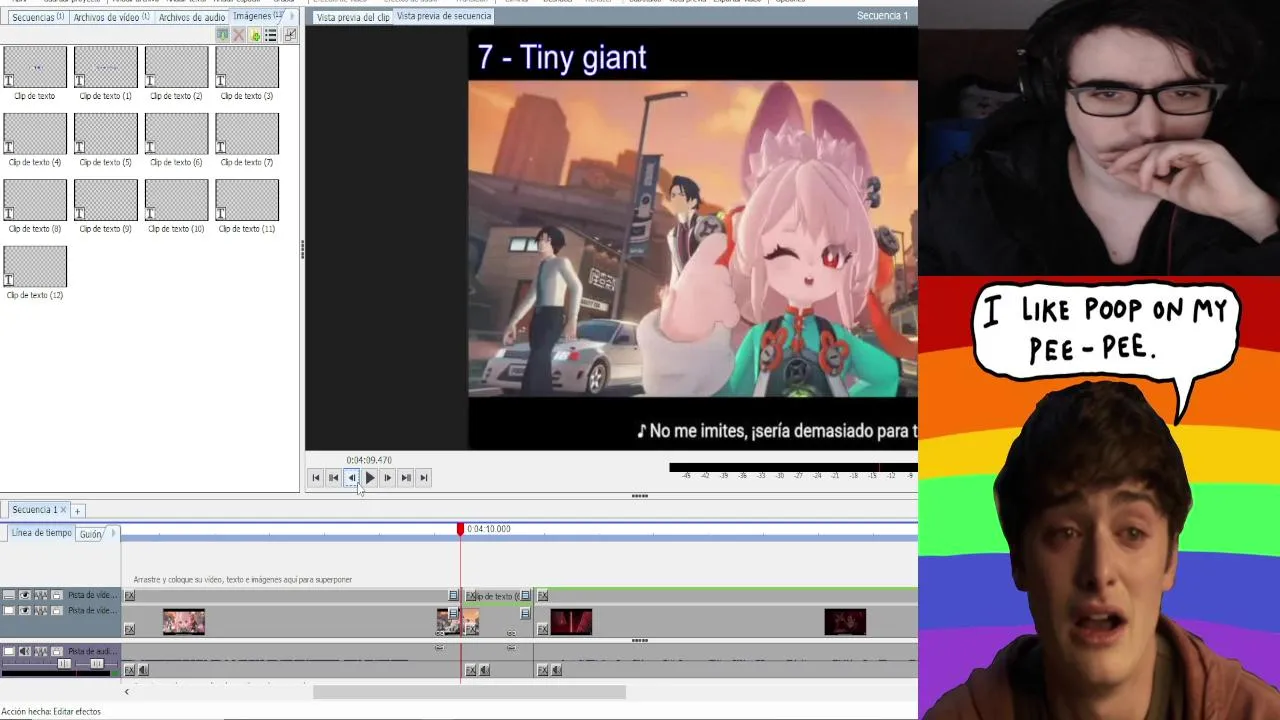The image size is (1280, 720).
Task: Expand timeline view tabs arrow
Action: tap(113, 533)
